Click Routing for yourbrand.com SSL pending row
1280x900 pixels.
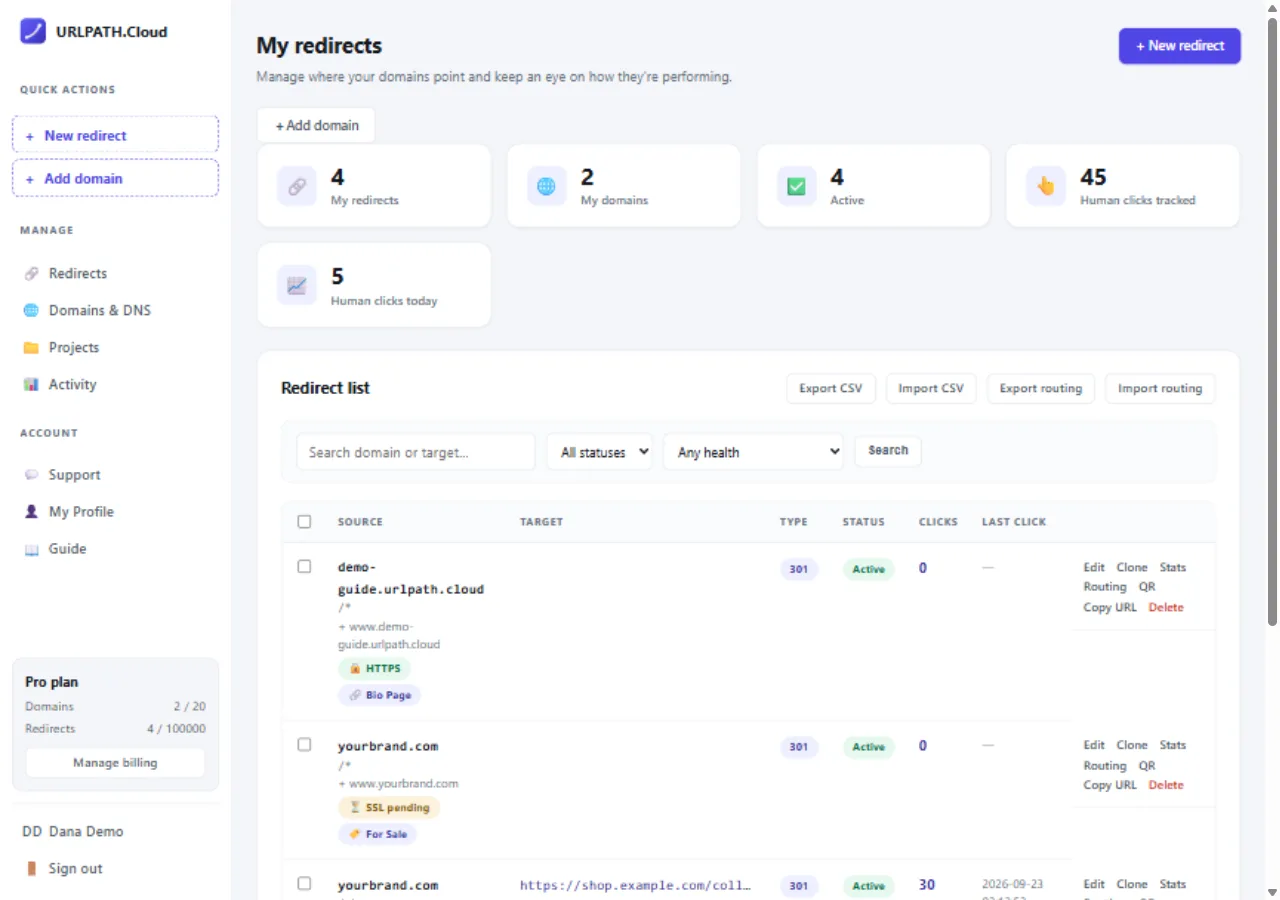[x=1105, y=765]
